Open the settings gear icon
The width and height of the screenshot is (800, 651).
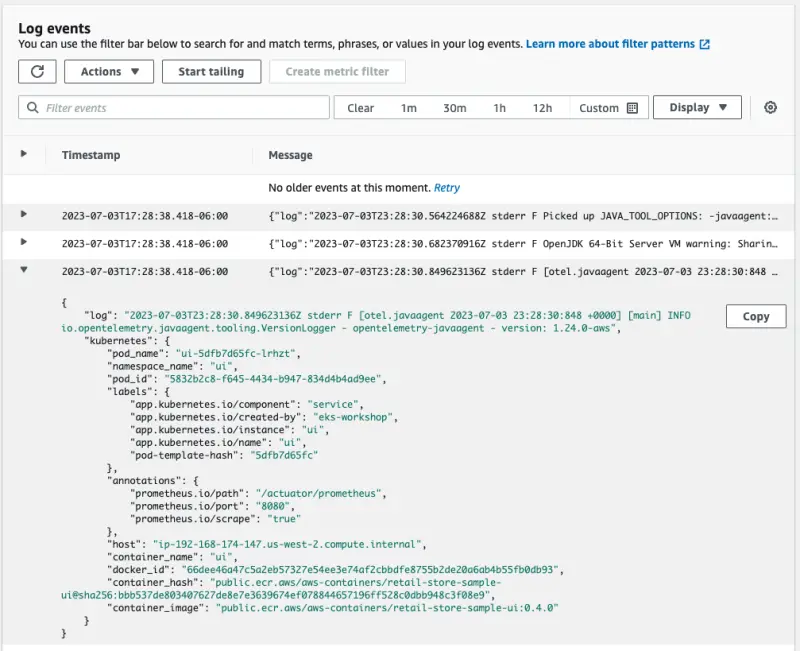[770, 108]
